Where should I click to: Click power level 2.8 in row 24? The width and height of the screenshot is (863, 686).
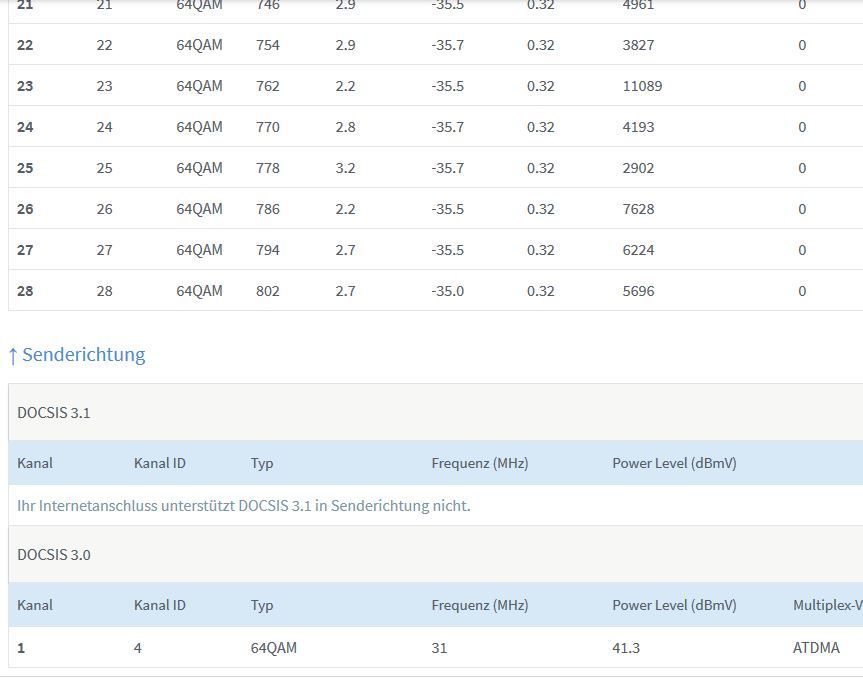coord(345,127)
